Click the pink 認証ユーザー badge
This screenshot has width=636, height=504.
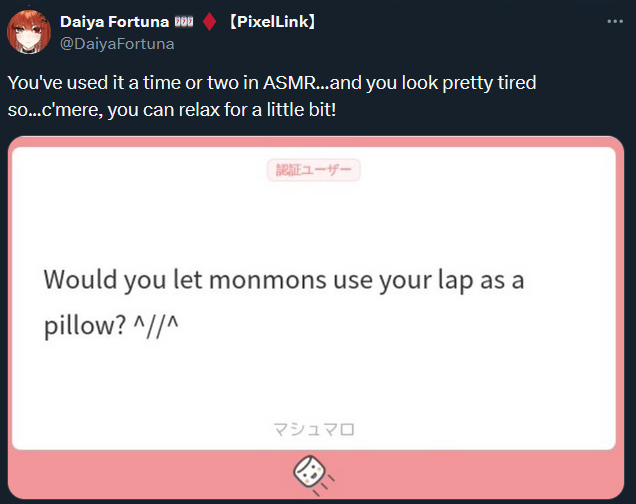314,170
